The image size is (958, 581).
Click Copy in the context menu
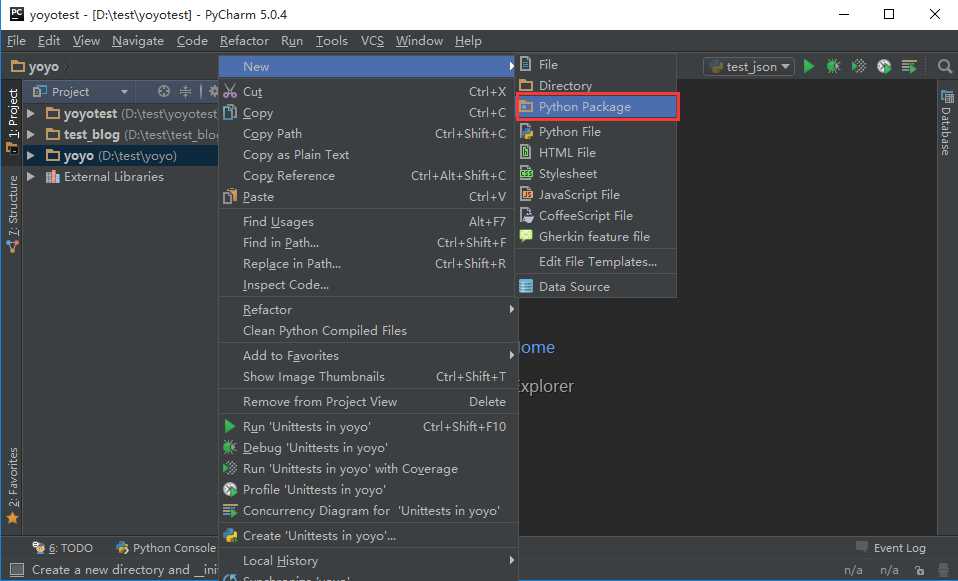pos(368,112)
